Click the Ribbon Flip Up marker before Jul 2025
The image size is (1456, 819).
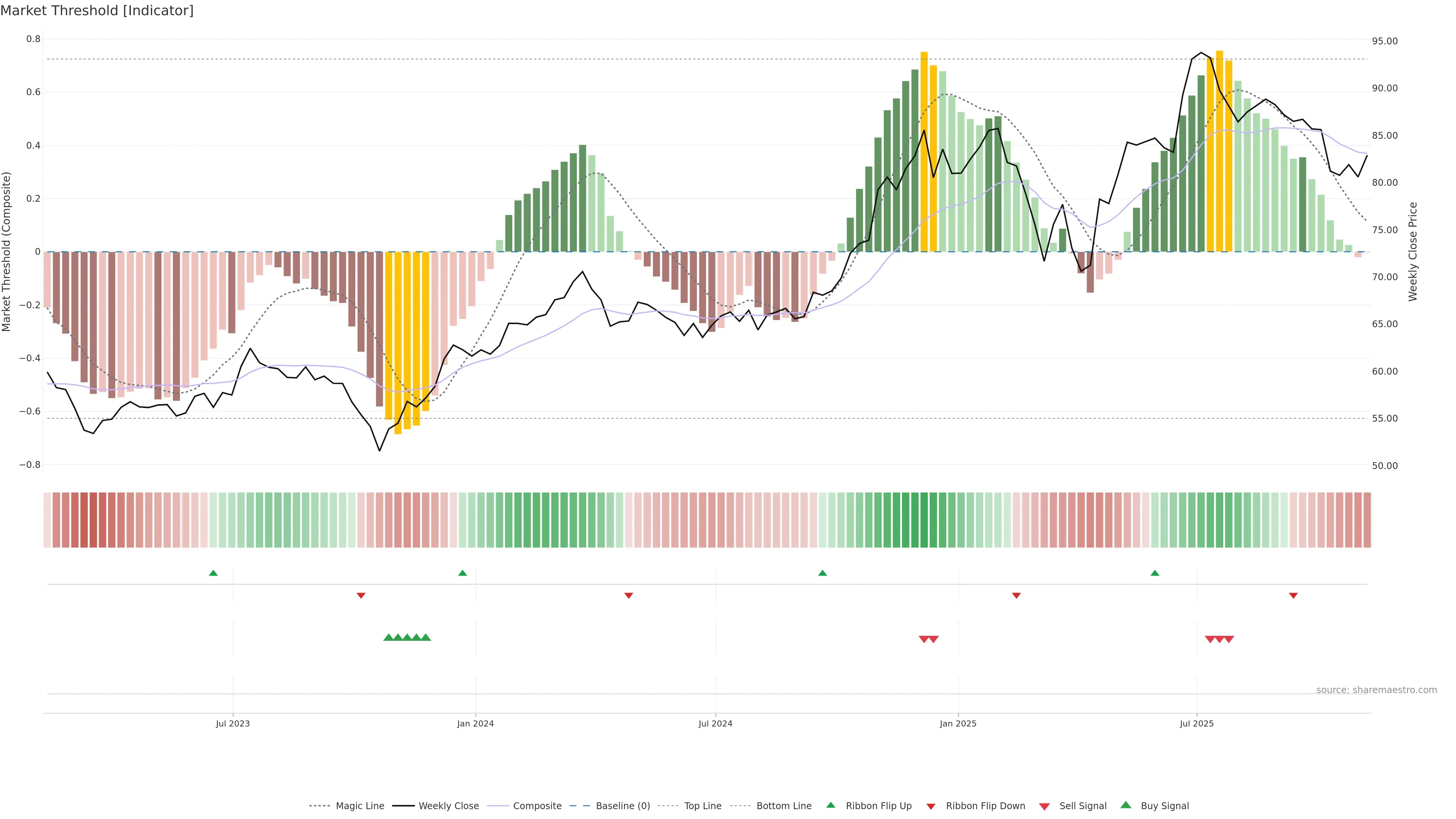pos(1155,573)
